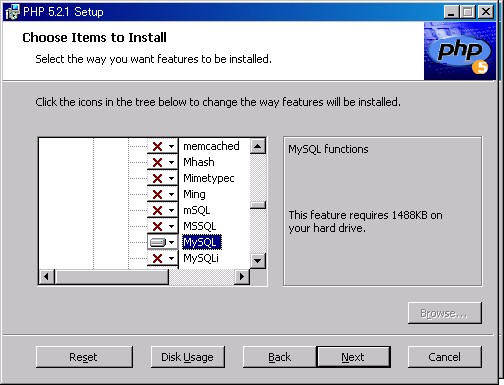The width and height of the screenshot is (504, 385).
Task: Click the Reset button
Action: [84, 357]
